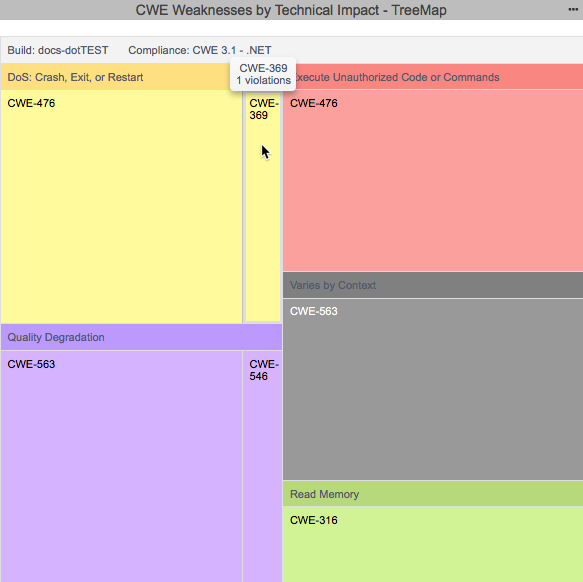583x582 pixels.
Task: Click the gray CWE-563 tile
Action: (x=433, y=389)
